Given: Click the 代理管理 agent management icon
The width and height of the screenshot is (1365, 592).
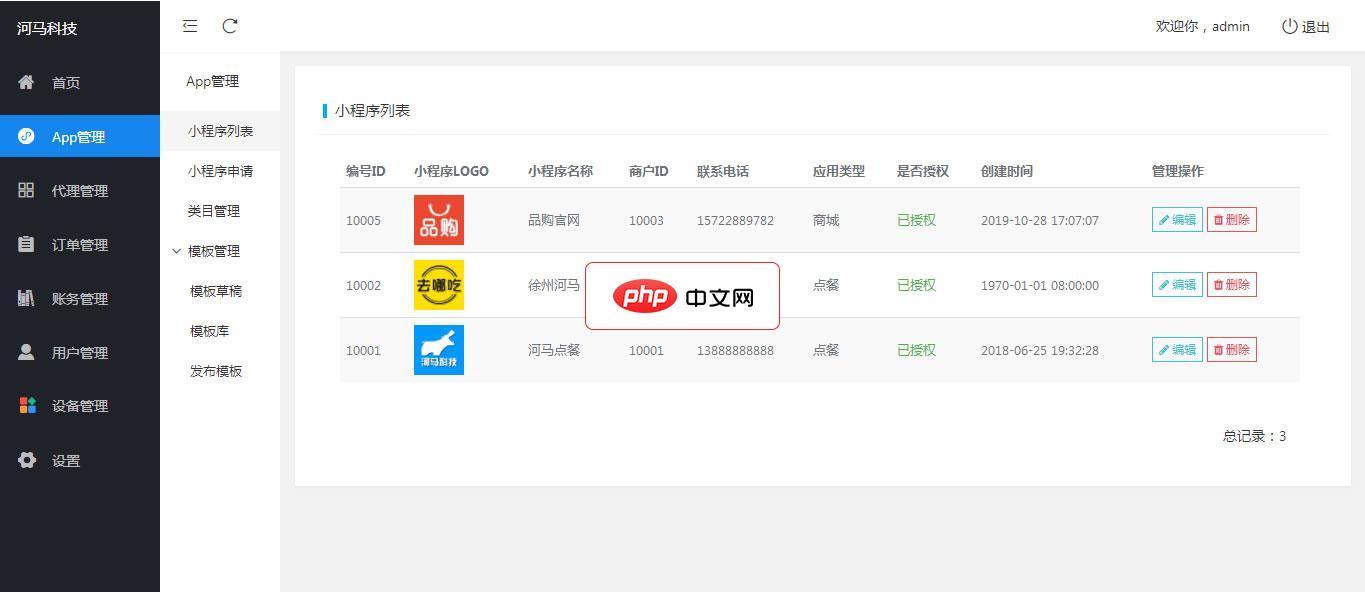Looking at the screenshot, I should point(27,190).
